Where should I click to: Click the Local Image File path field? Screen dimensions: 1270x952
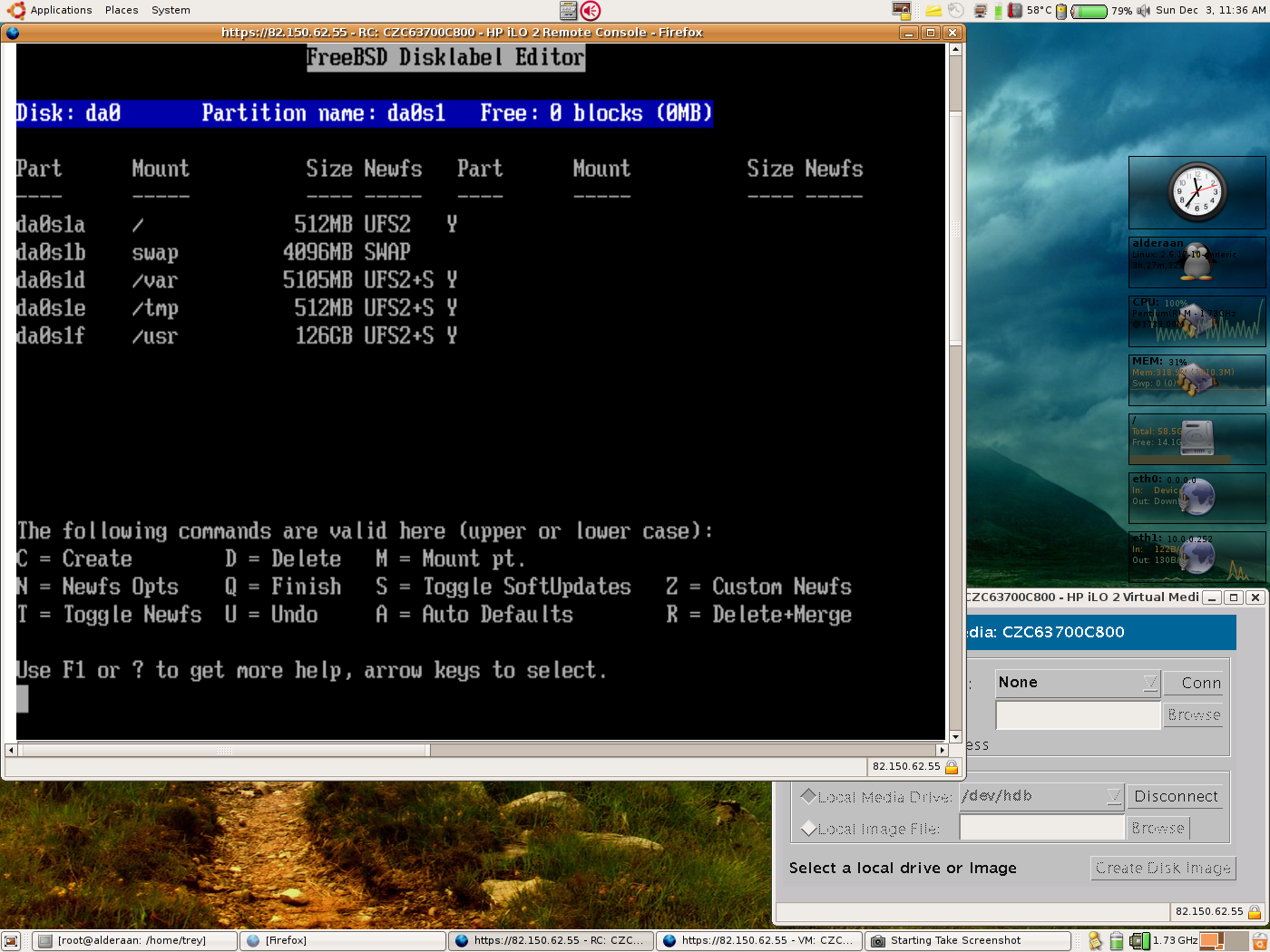tap(1041, 828)
